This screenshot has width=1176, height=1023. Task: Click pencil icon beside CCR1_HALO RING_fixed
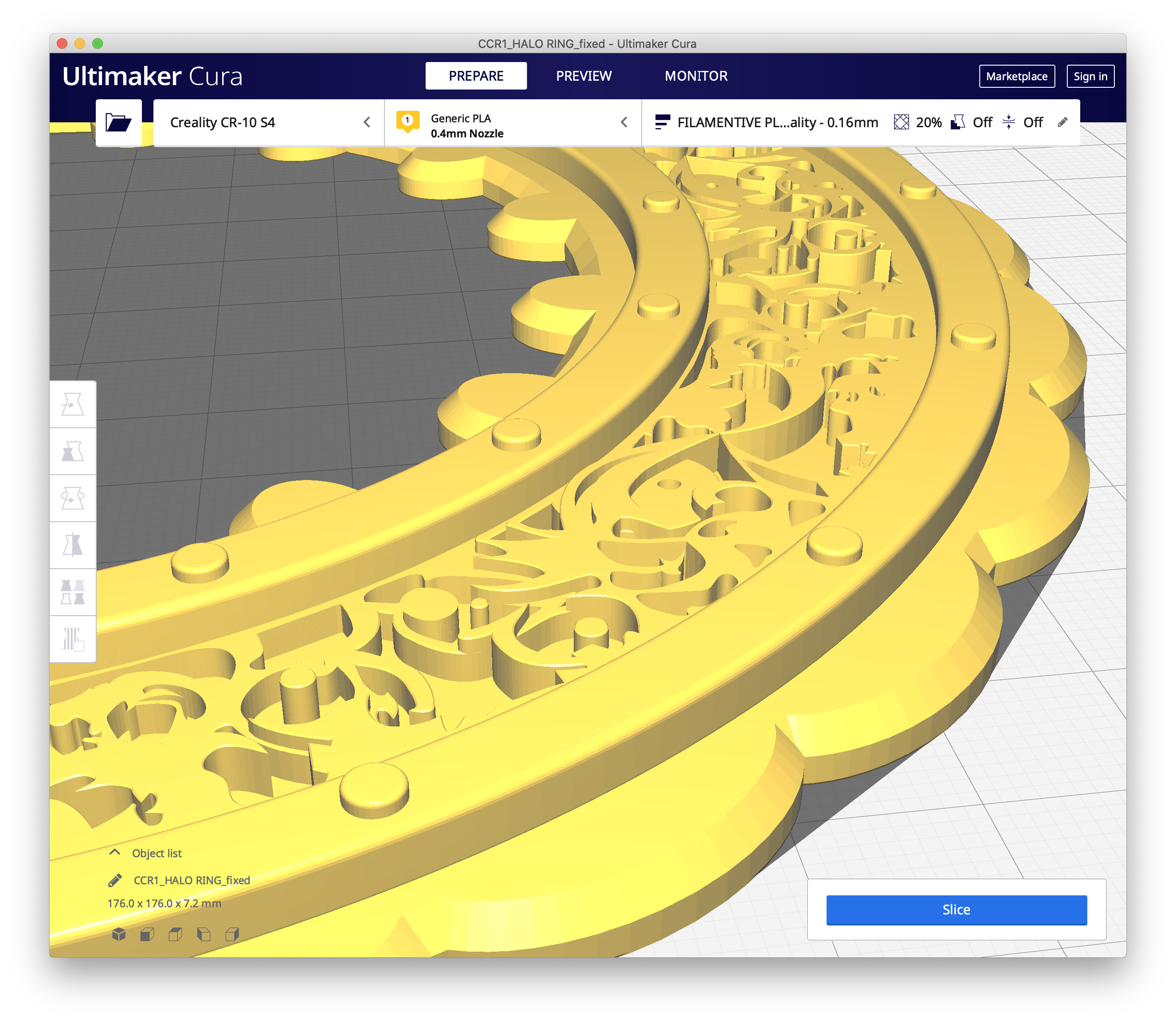tap(115, 880)
